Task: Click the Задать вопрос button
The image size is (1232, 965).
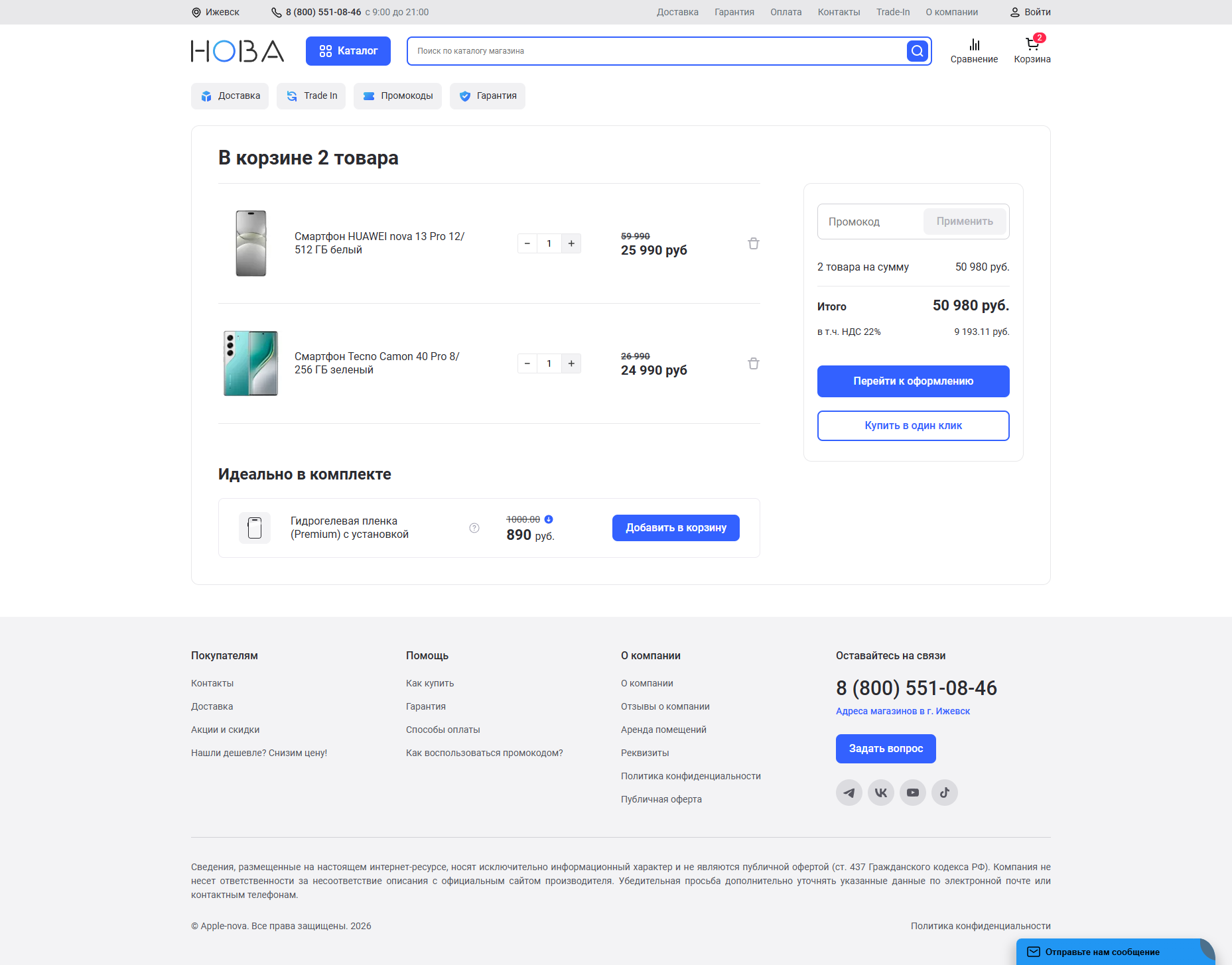Action: pyautogui.click(x=886, y=749)
